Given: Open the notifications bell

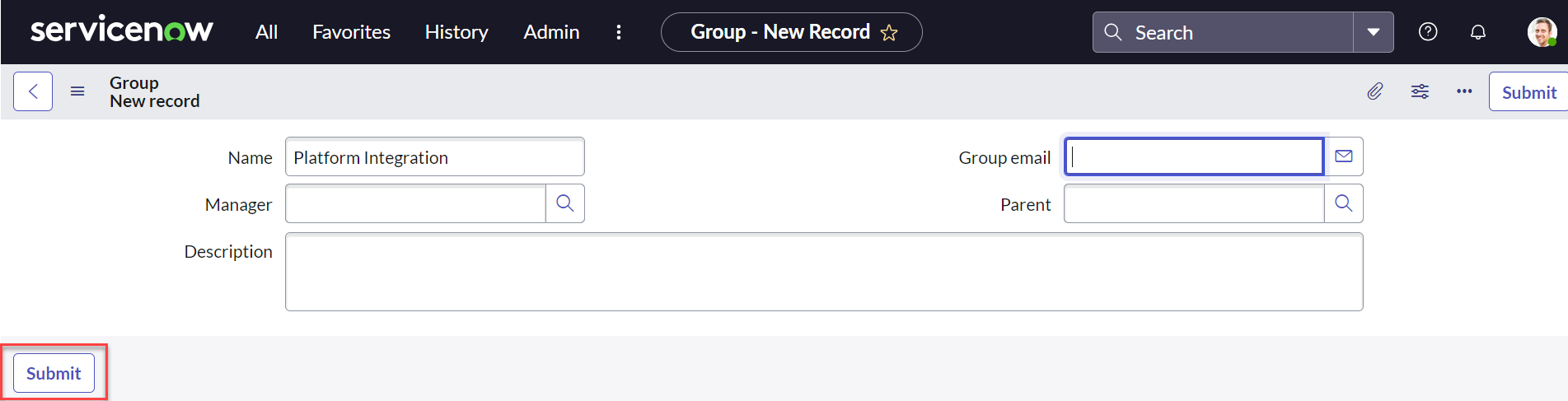Looking at the screenshot, I should 1478,32.
